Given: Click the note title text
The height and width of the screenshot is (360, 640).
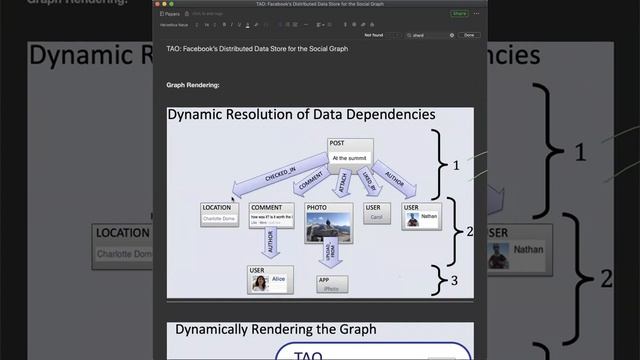Looking at the screenshot, I should coord(257,49).
